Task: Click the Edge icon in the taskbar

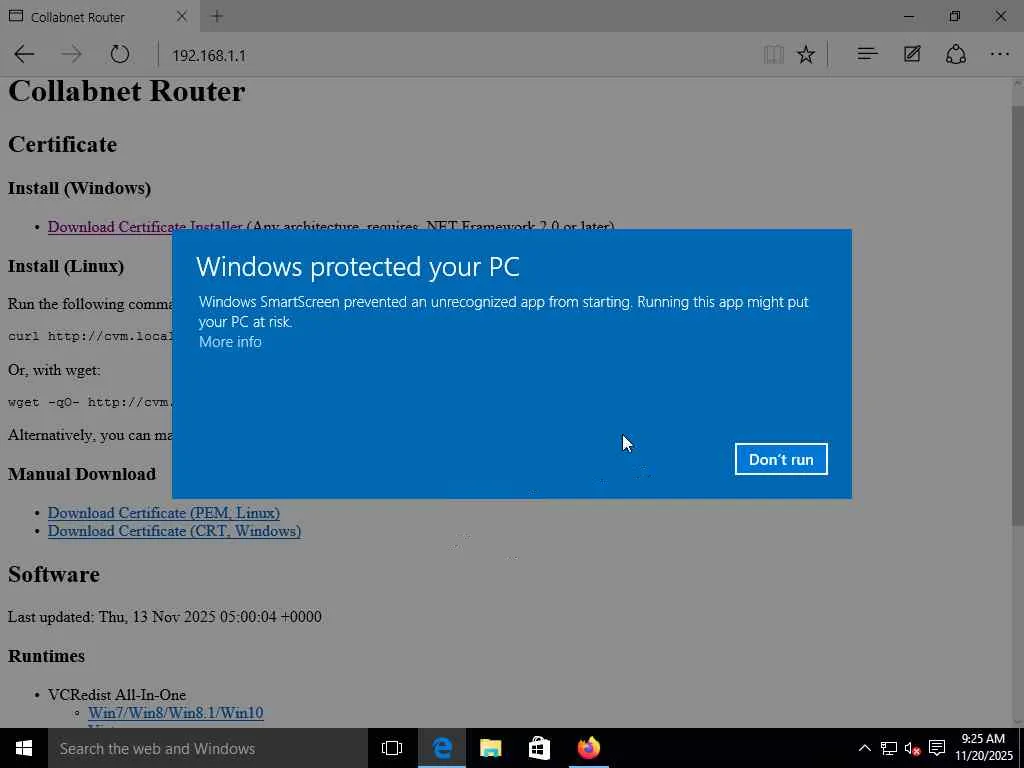Action: (x=442, y=748)
